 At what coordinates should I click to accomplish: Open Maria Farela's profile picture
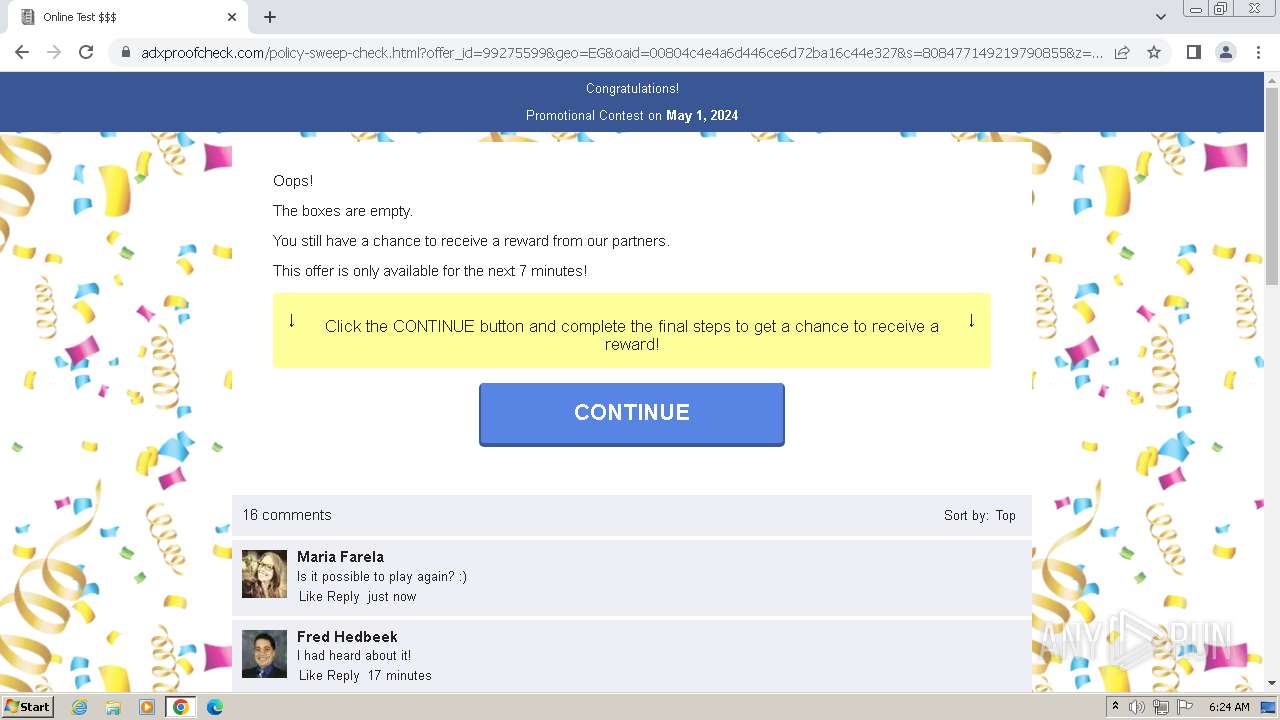tap(264, 574)
